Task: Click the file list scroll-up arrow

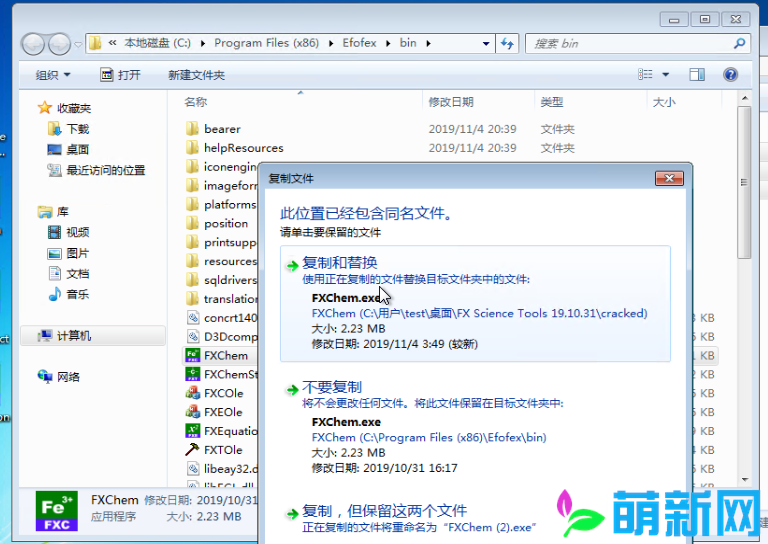Action: pos(744,98)
